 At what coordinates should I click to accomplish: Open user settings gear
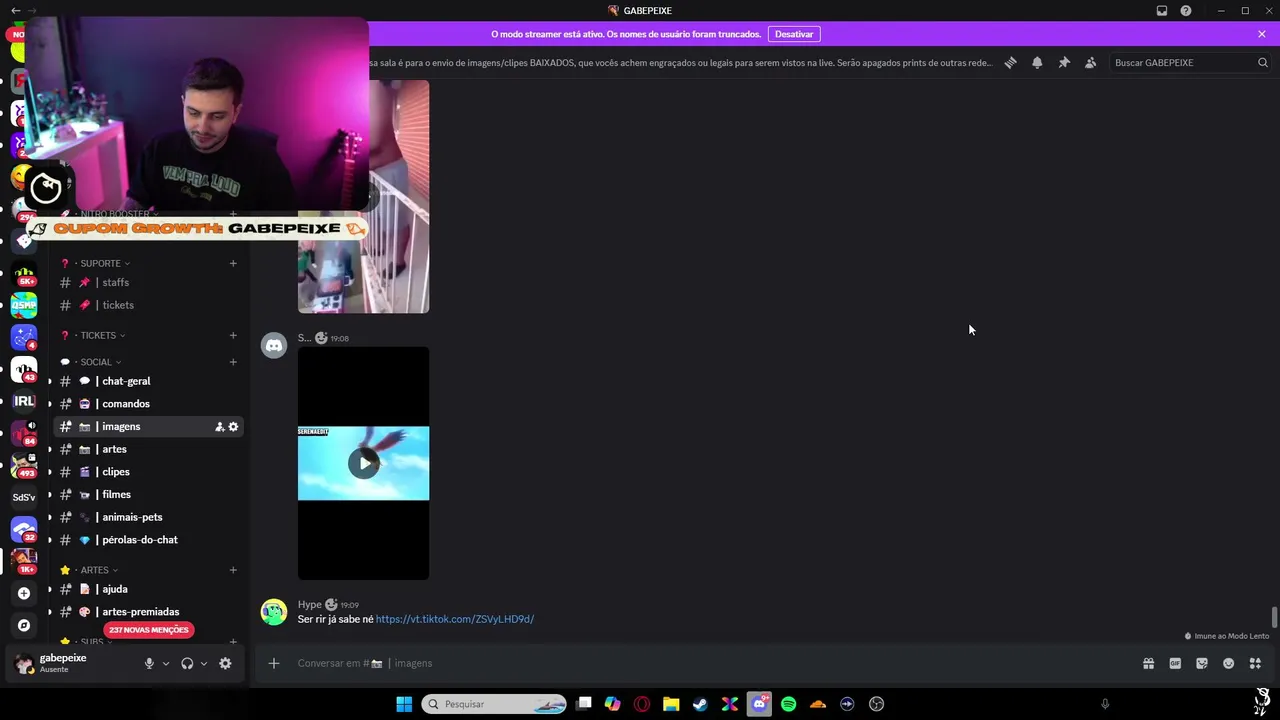[225, 663]
